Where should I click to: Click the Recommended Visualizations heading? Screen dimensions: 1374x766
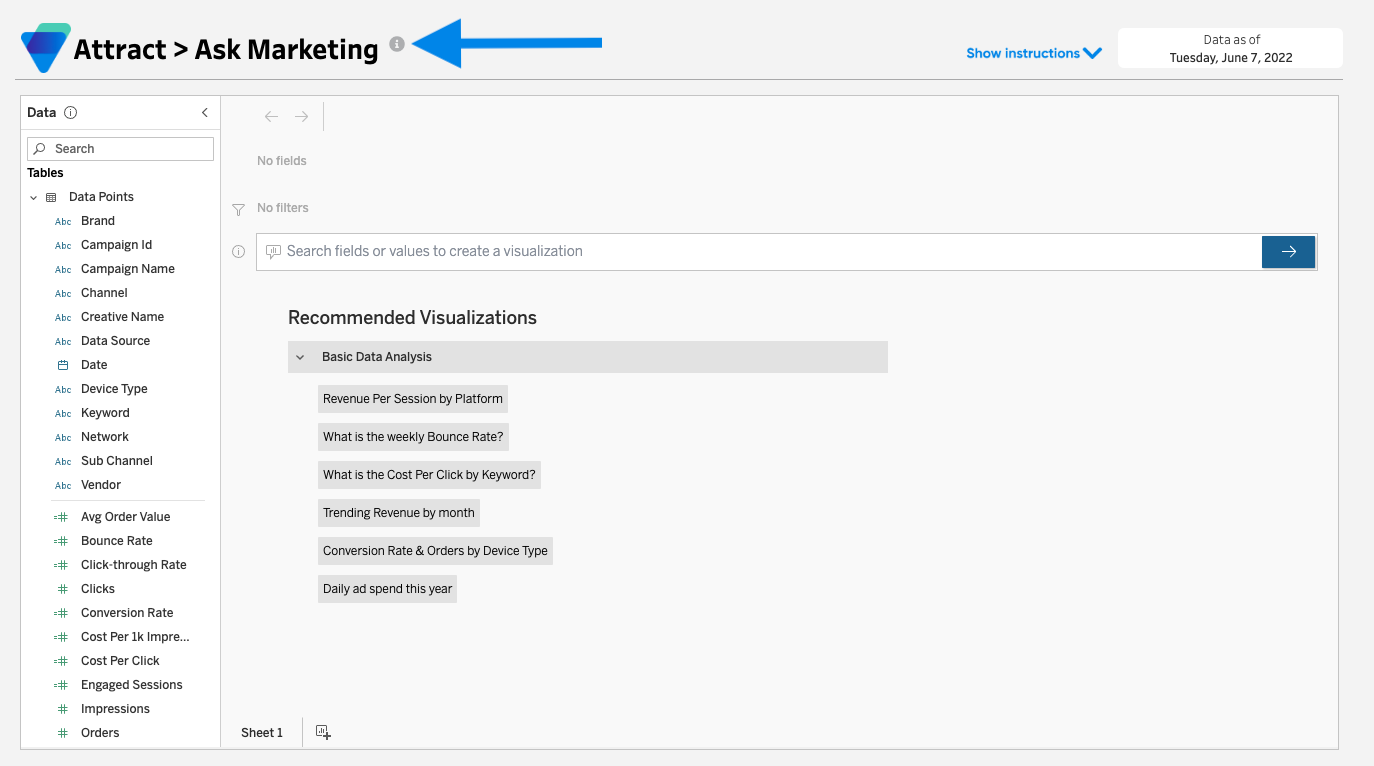tap(412, 318)
